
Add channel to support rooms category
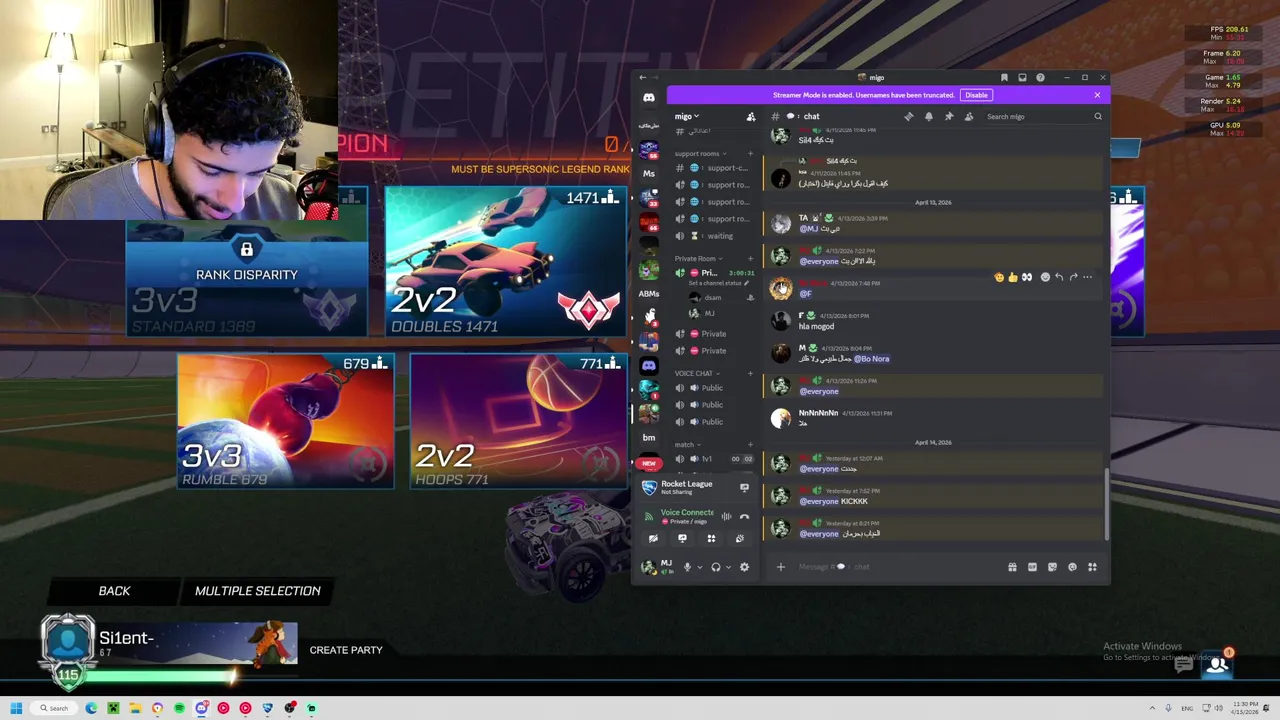coord(751,154)
